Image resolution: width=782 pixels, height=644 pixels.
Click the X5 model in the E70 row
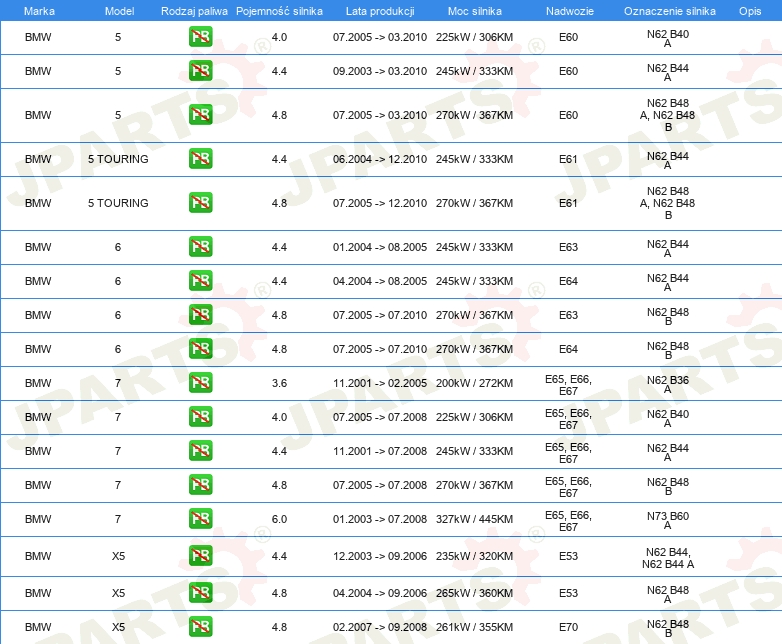[118, 627]
